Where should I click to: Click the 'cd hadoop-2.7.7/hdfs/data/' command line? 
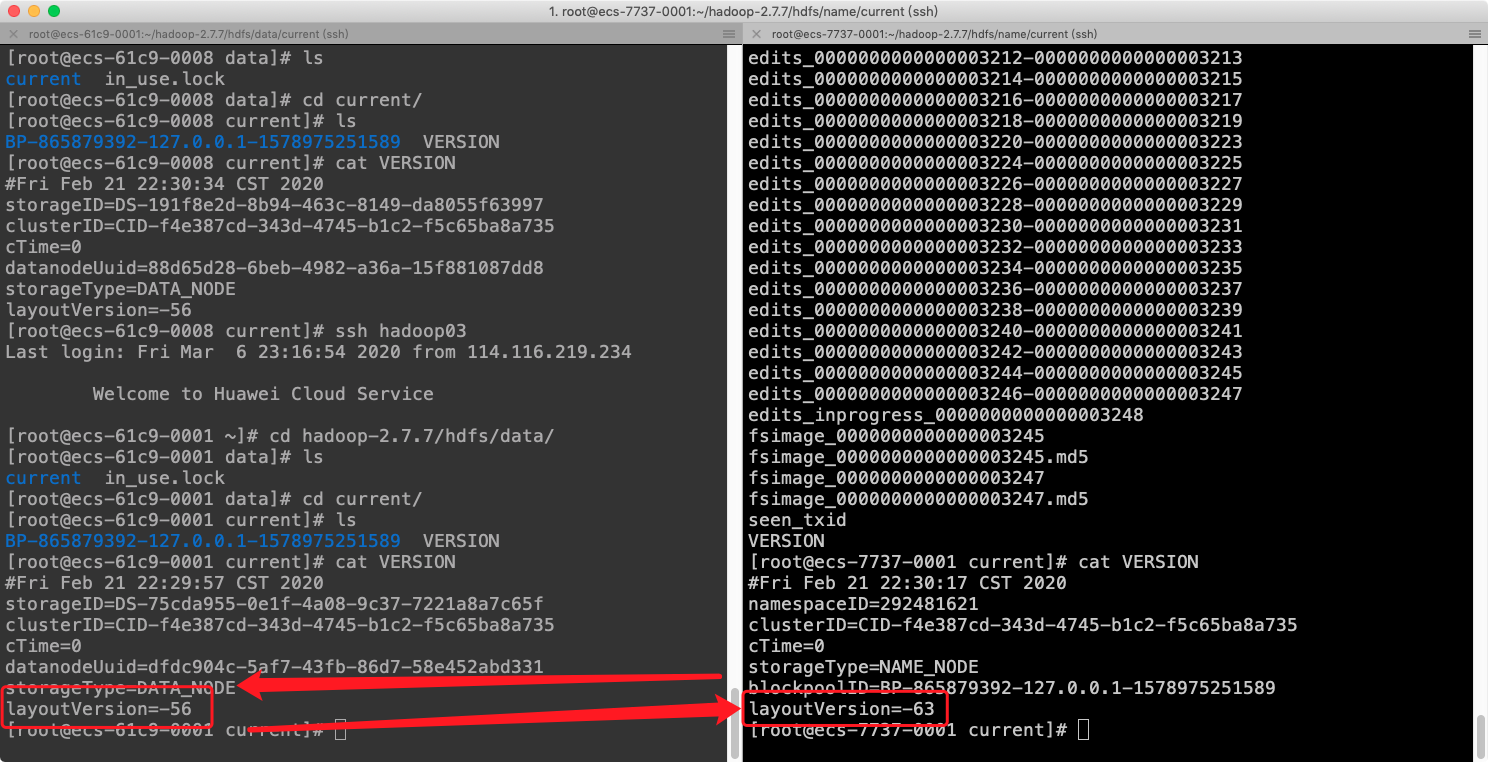point(280,436)
